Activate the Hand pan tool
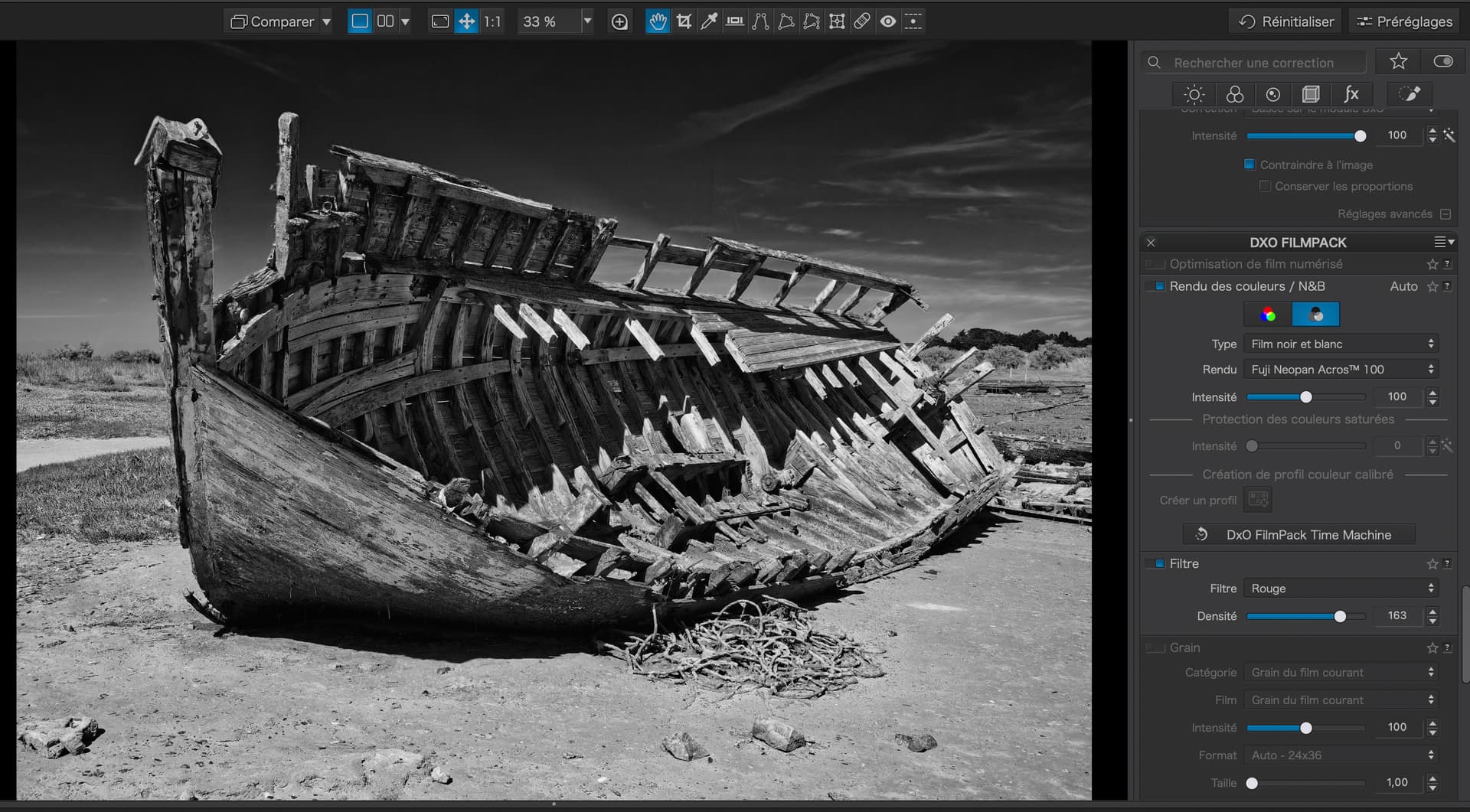The image size is (1470, 812). pos(658,21)
